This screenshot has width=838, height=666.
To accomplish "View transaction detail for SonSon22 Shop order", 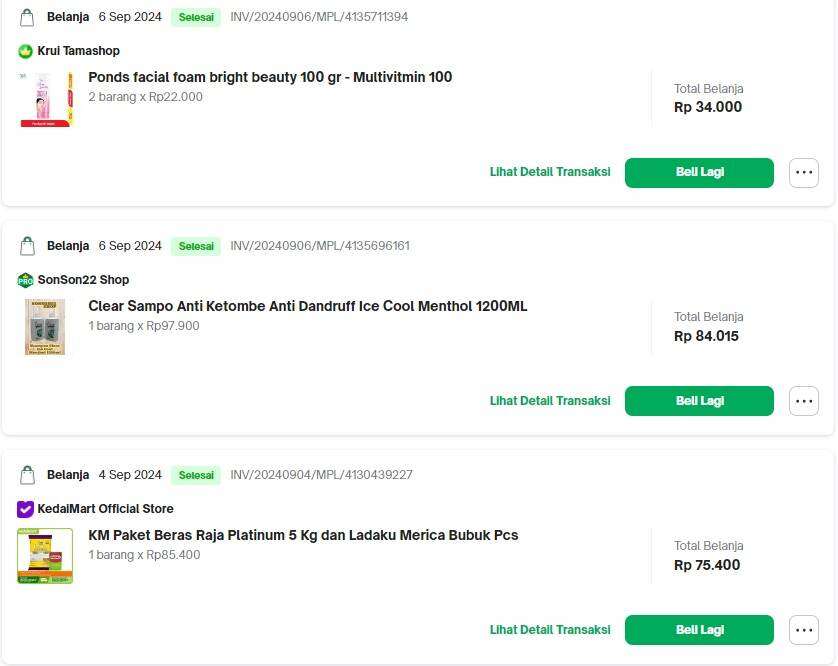I will [550, 400].
